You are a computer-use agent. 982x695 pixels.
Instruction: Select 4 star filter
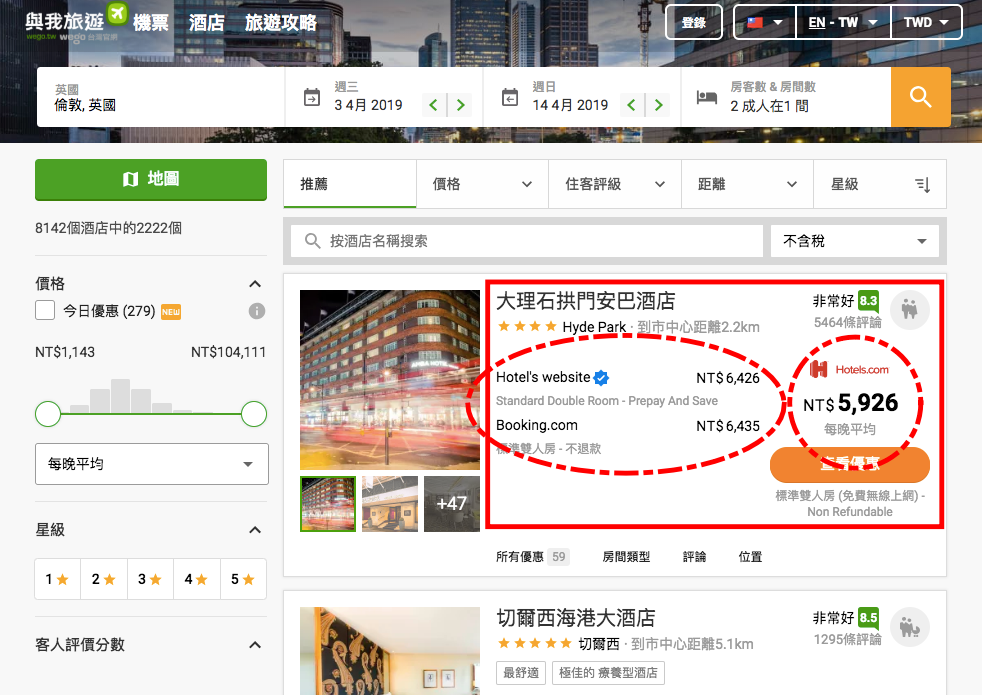coord(197,579)
